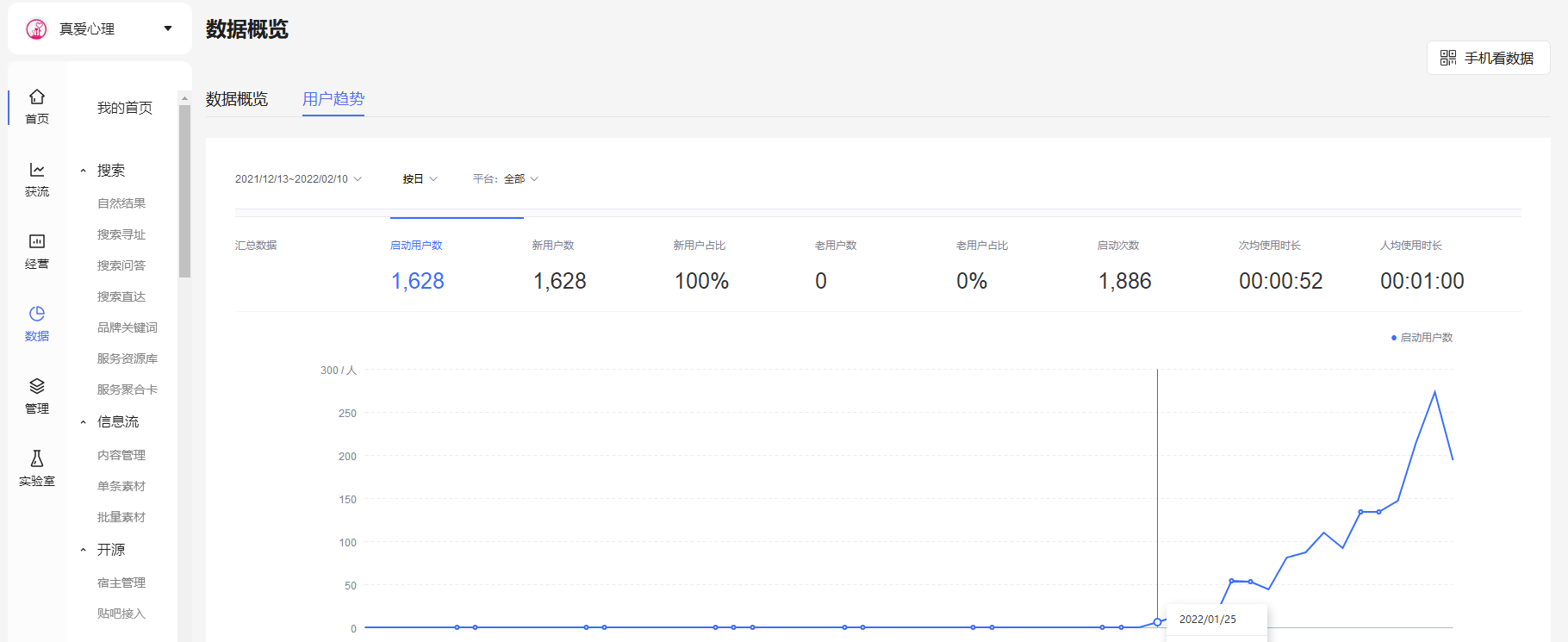Open 贴吧接入 menu item

coord(121,614)
